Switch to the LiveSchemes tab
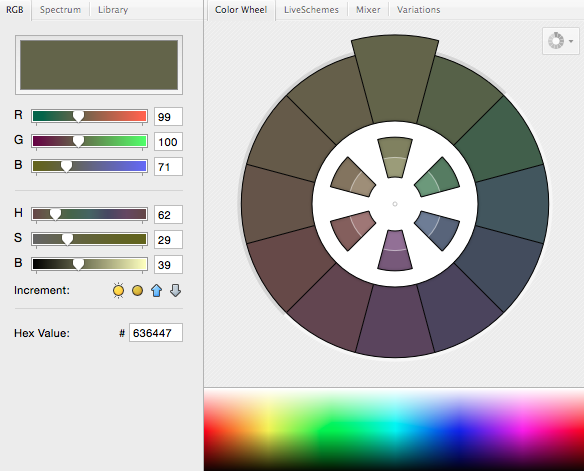 coord(311,10)
